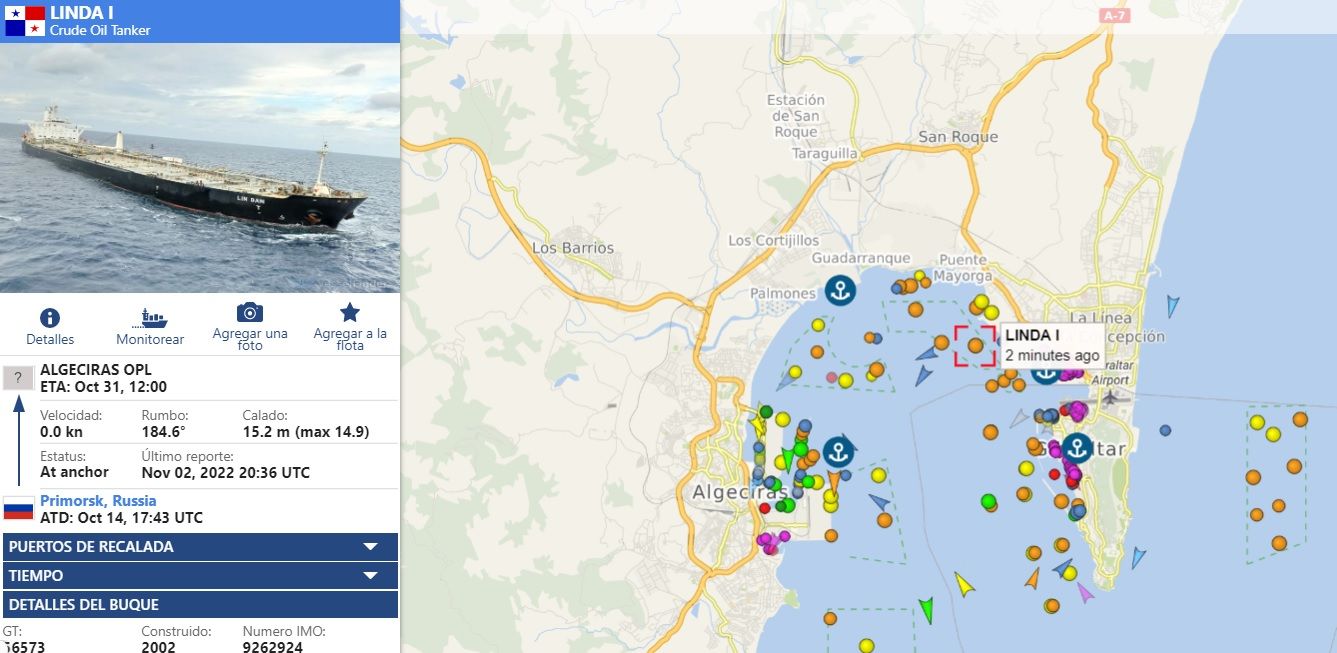Select the orange vessel marker in red brackets
This screenshot has width=1337, height=653.
975,345
